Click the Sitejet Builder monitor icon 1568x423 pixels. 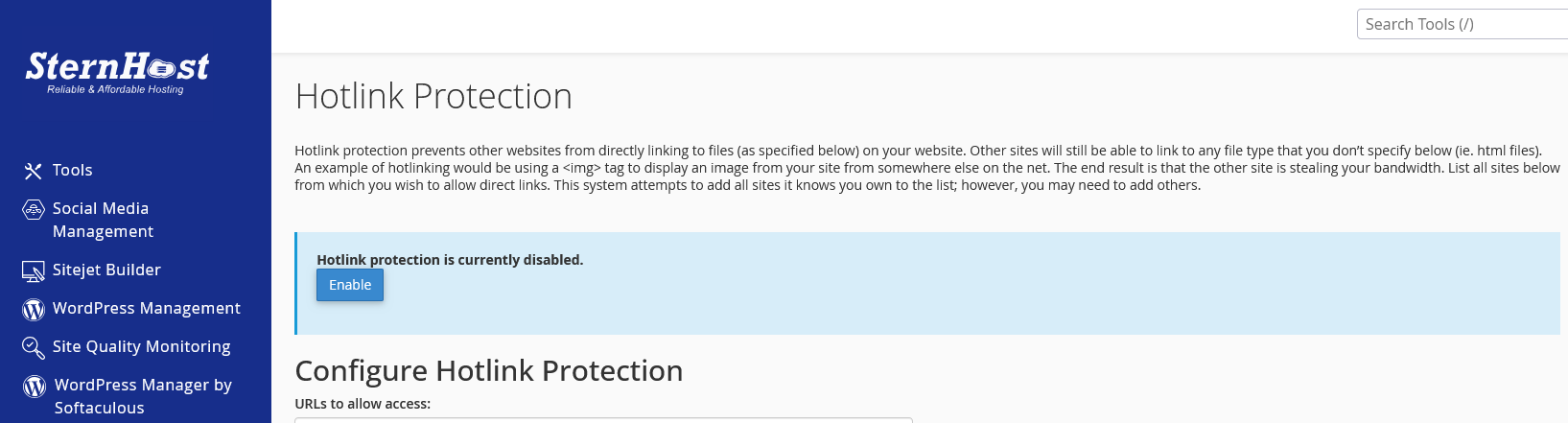pyautogui.click(x=34, y=271)
